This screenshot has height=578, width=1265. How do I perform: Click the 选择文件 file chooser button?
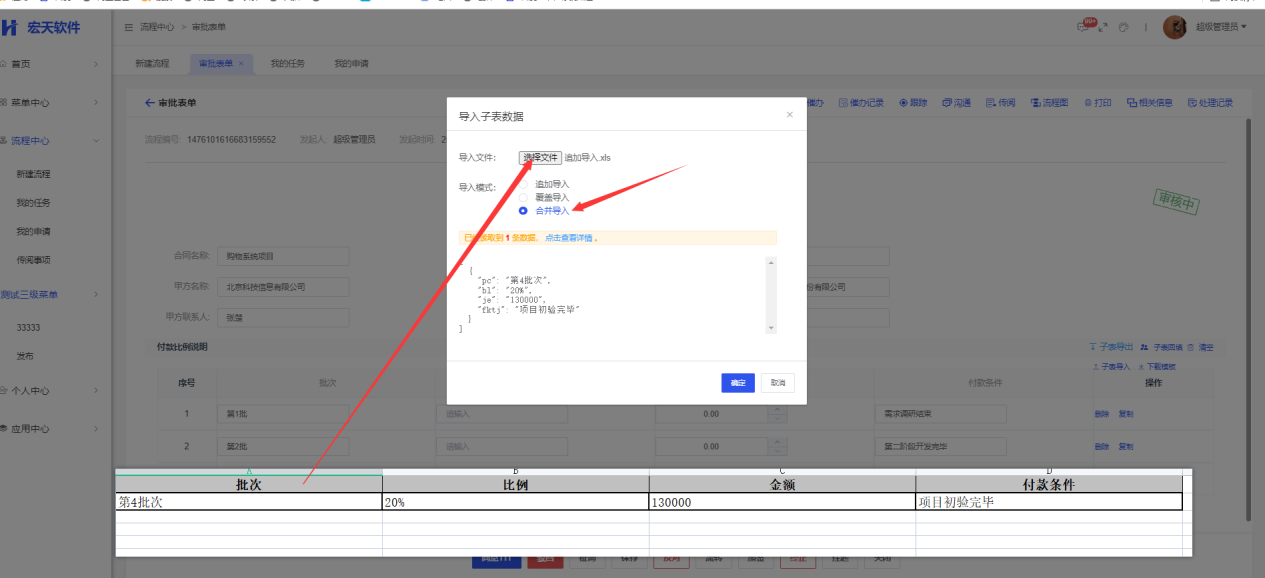(540, 158)
